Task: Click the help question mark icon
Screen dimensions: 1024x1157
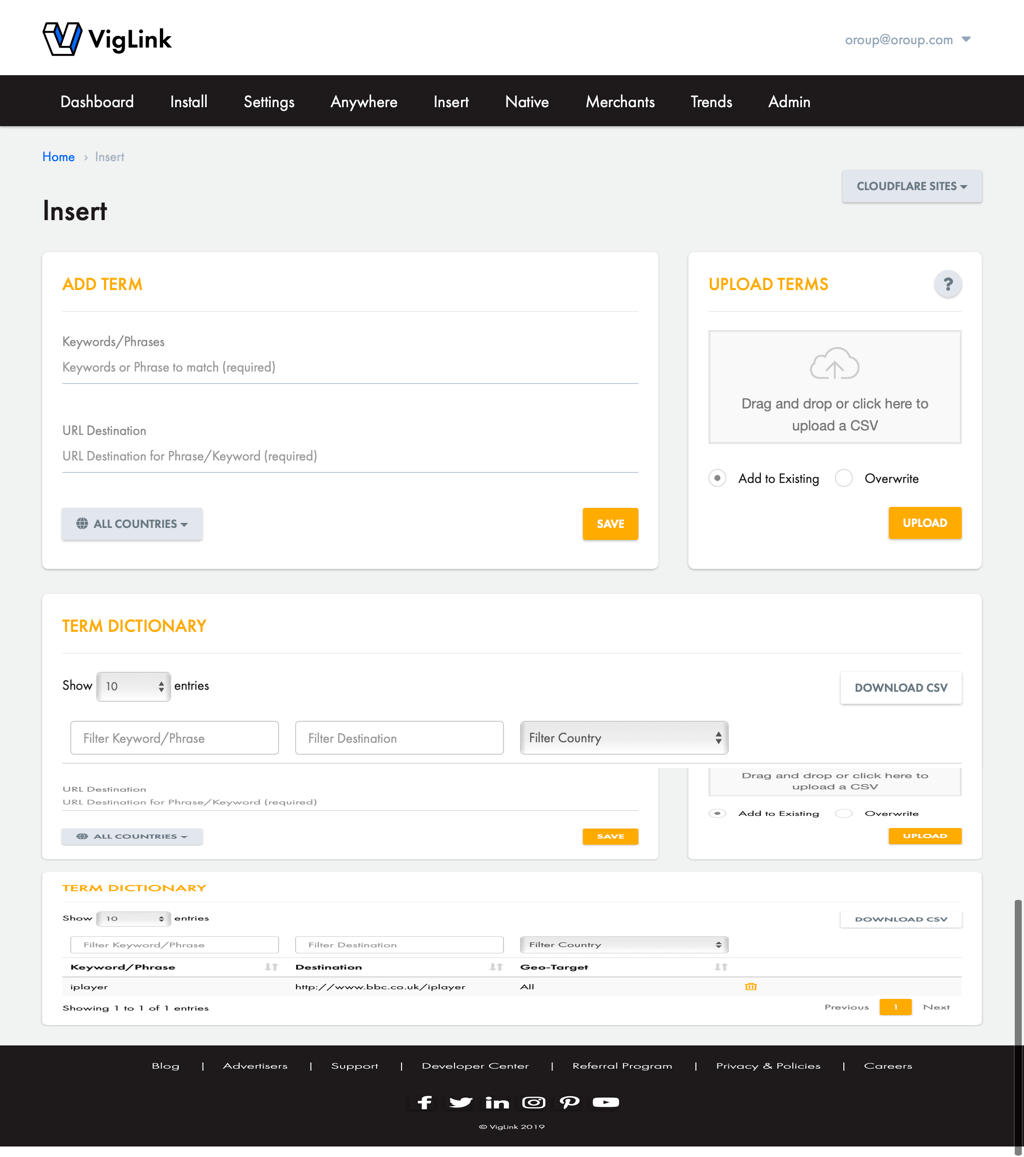Action: tap(947, 285)
